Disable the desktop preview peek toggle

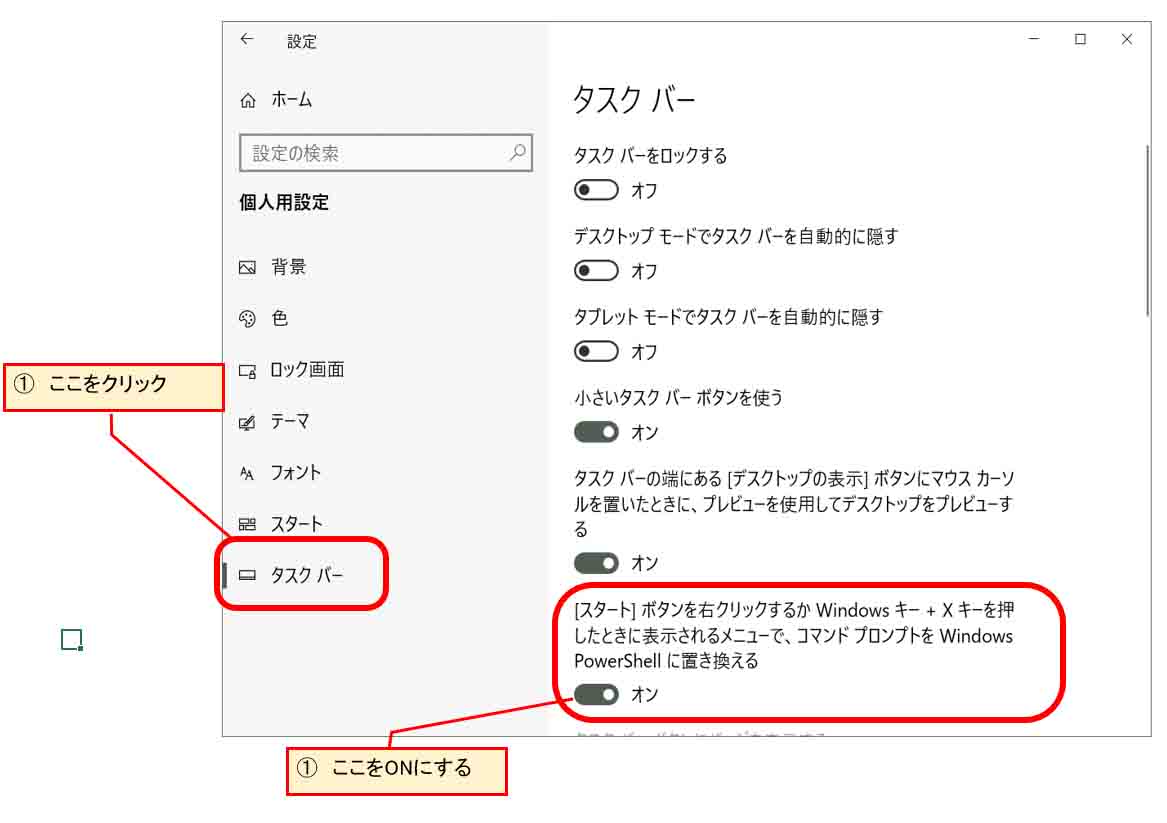596,563
